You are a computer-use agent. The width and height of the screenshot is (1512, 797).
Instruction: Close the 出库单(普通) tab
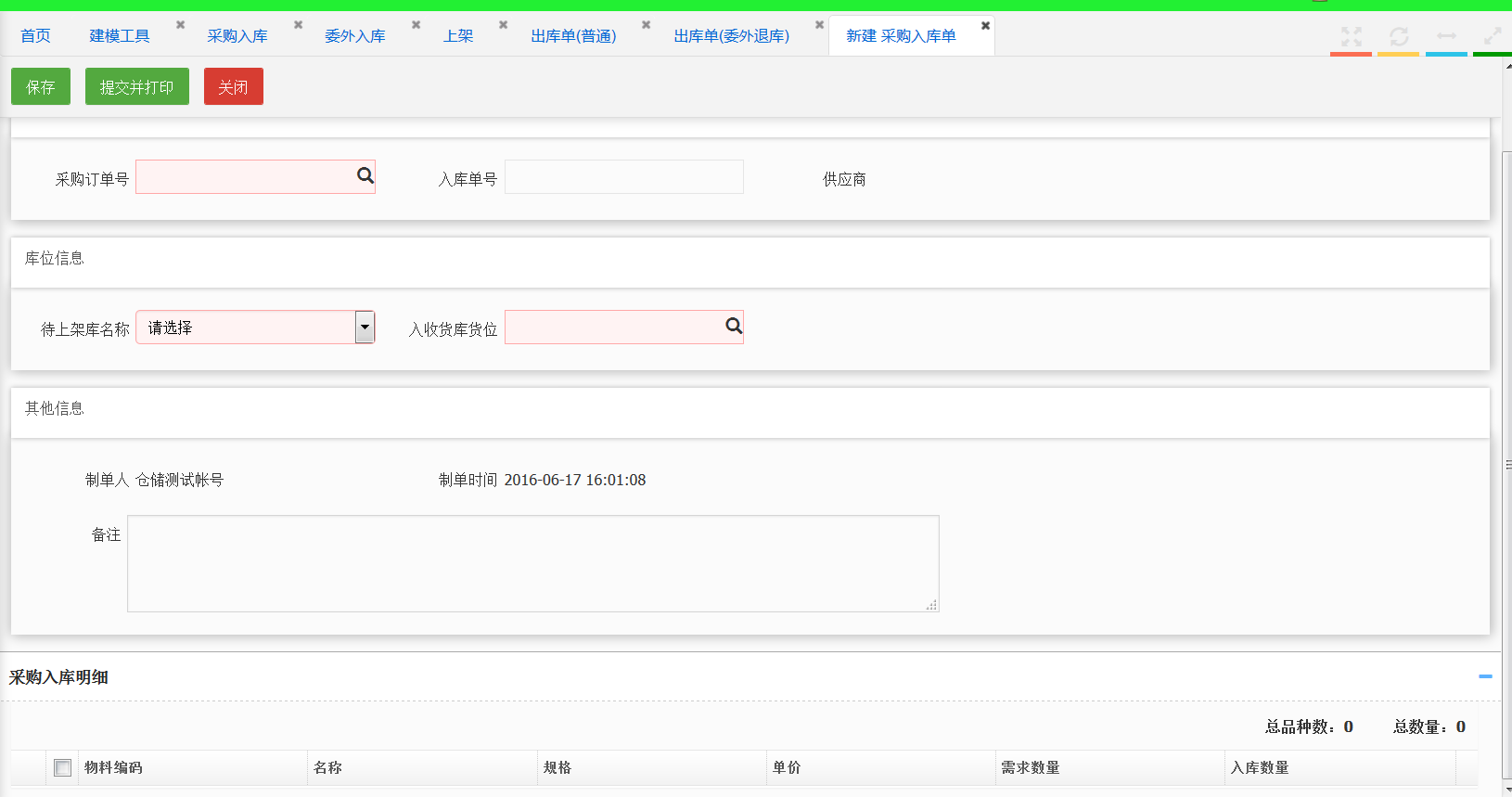(646, 25)
